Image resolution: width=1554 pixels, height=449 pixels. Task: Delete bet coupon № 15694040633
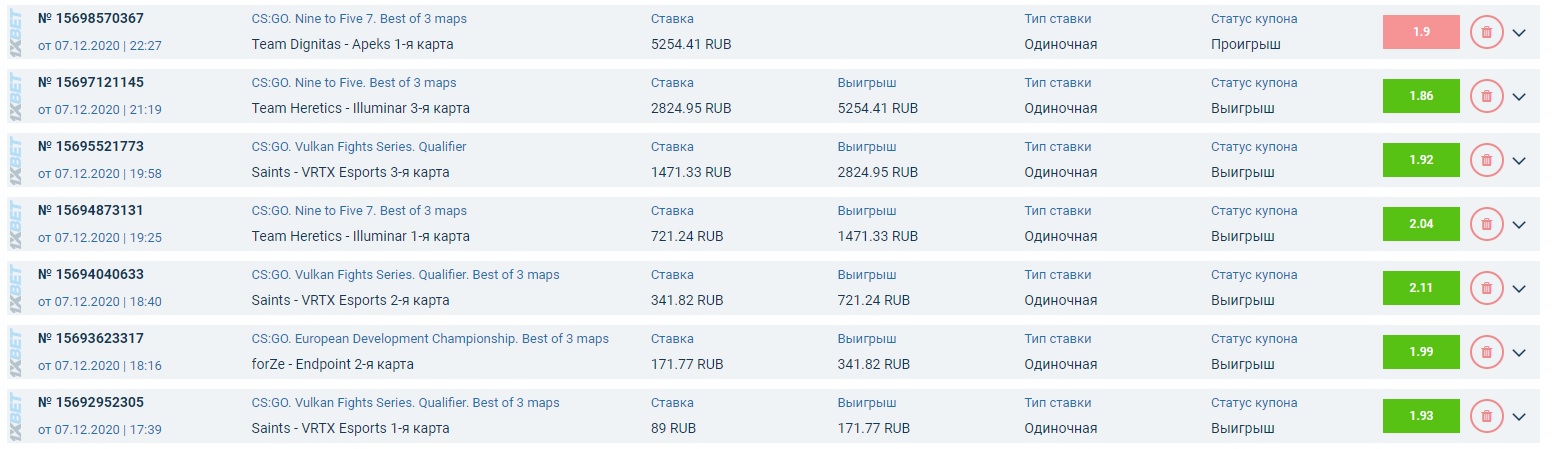pos(1486,288)
